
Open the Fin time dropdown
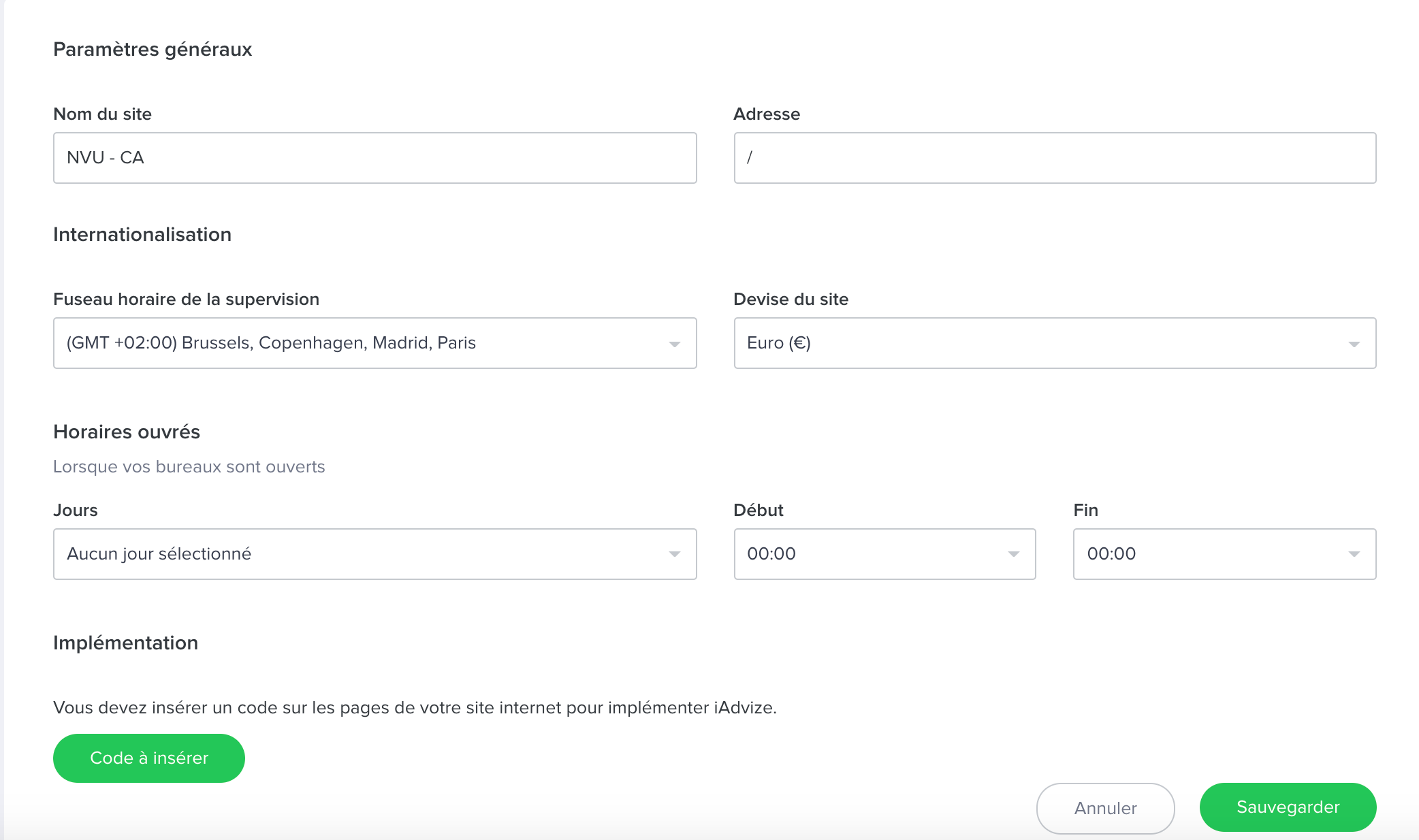pyautogui.click(x=1224, y=554)
